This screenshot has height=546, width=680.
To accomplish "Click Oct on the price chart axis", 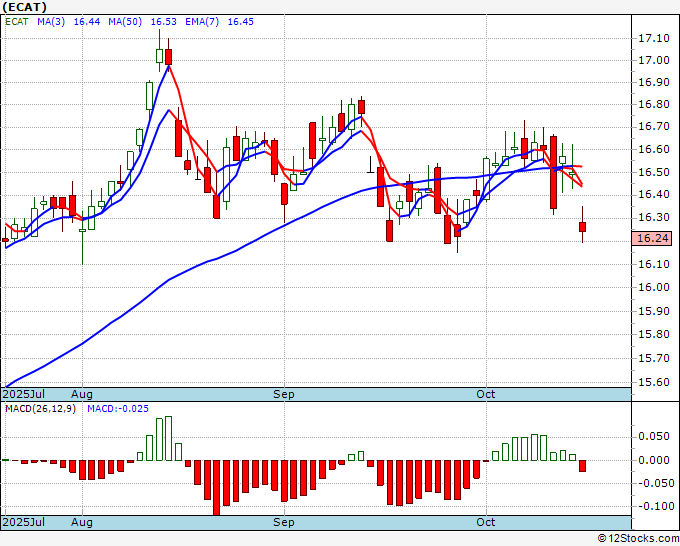I will point(486,394).
